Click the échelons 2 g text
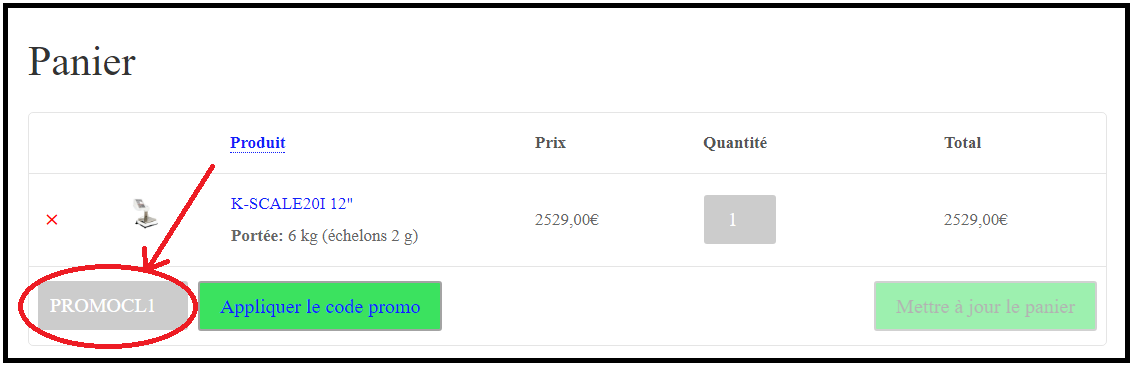This screenshot has width=1132, height=366. tap(370, 236)
